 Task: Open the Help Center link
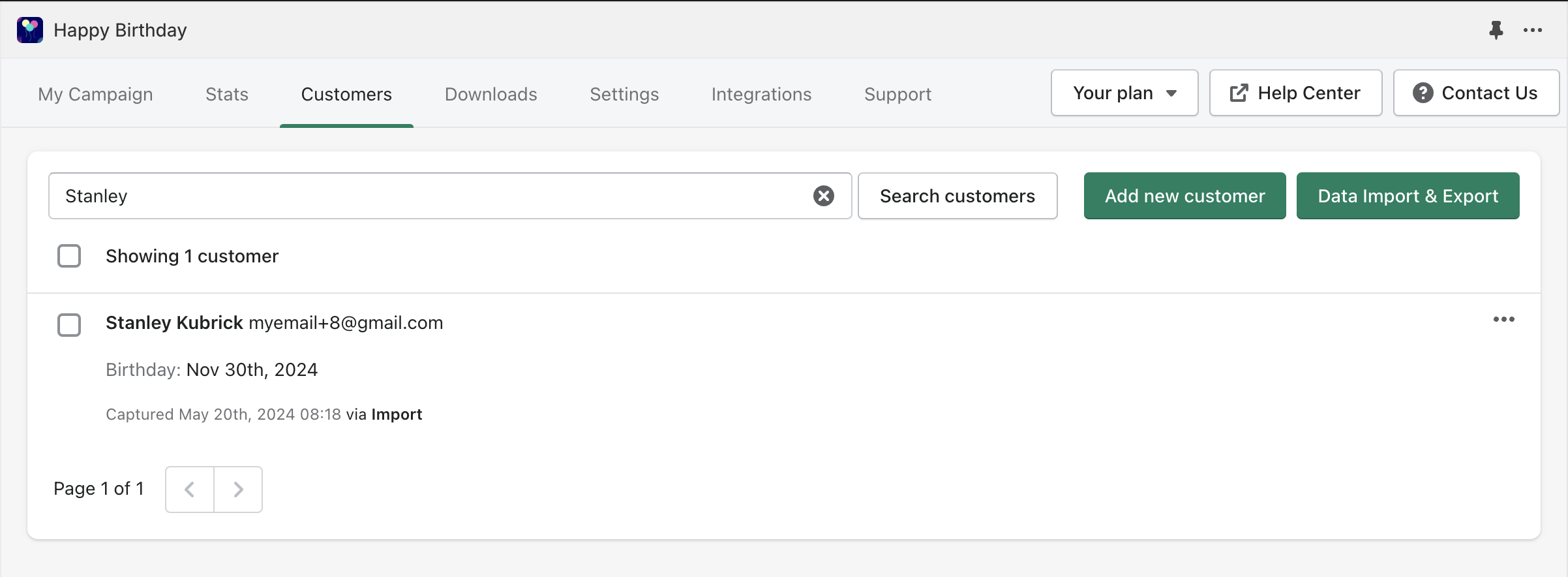pos(1295,93)
